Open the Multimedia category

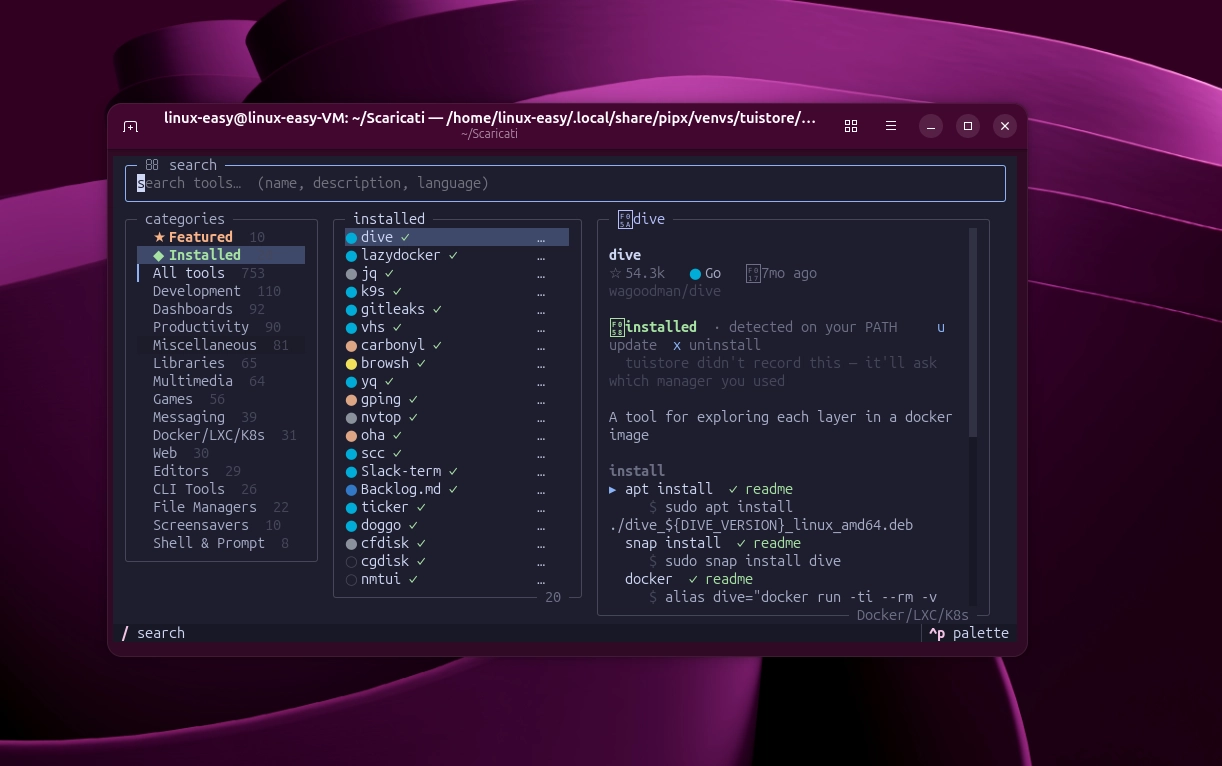point(221,381)
